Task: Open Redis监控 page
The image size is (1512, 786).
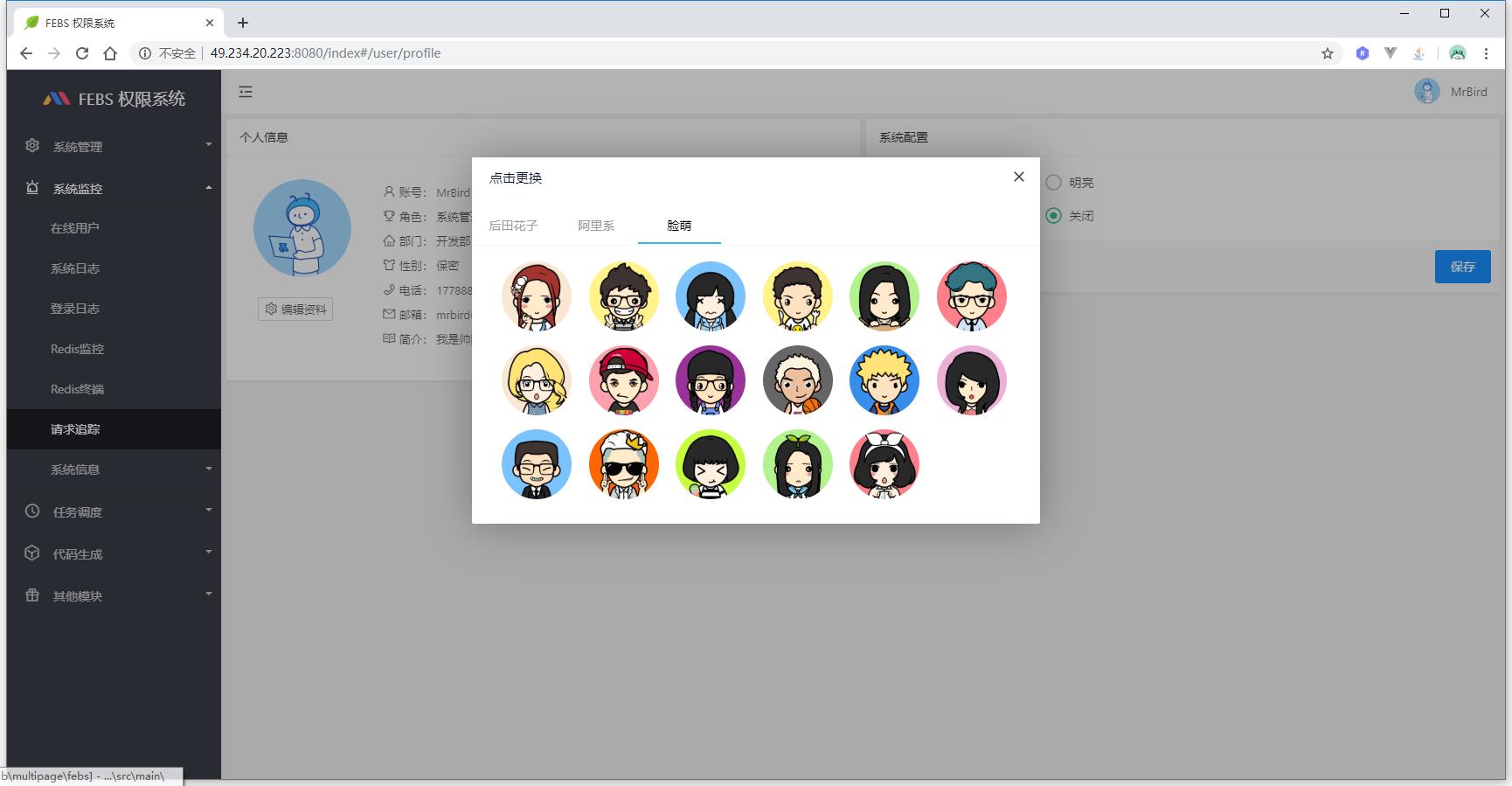Action: [x=114, y=349]
